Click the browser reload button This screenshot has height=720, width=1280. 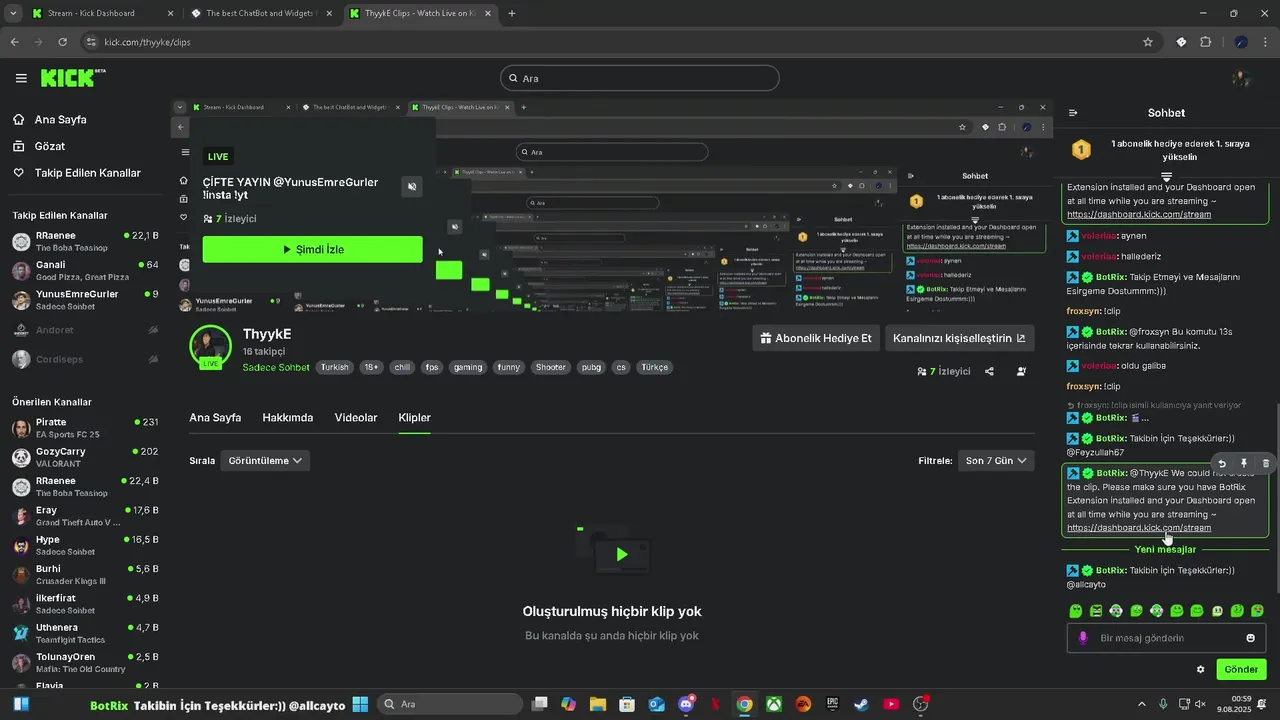[x=63, y=42]
